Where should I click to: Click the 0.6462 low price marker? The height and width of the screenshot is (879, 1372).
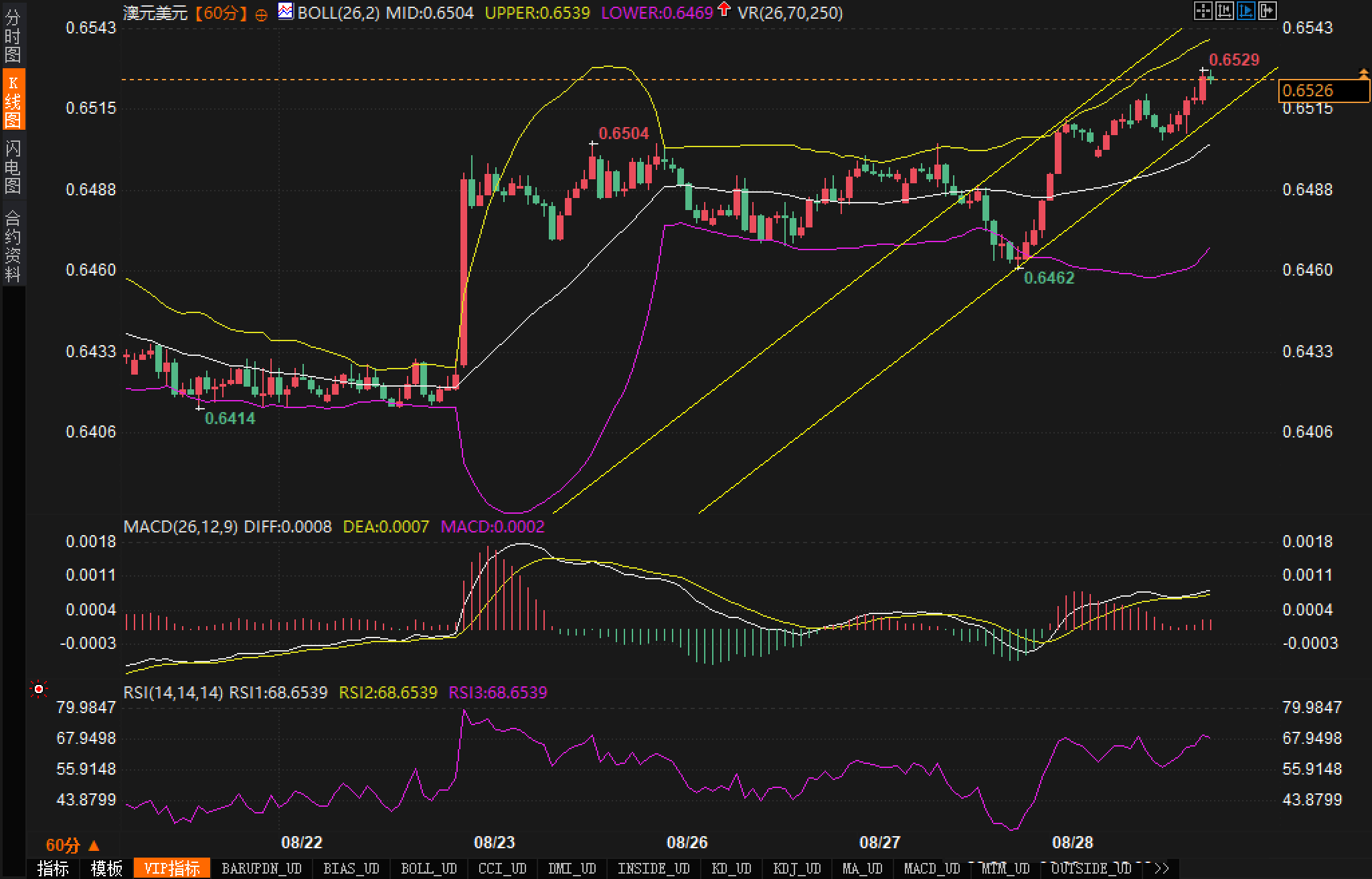pyautogui.click(x=1049, y=278)
